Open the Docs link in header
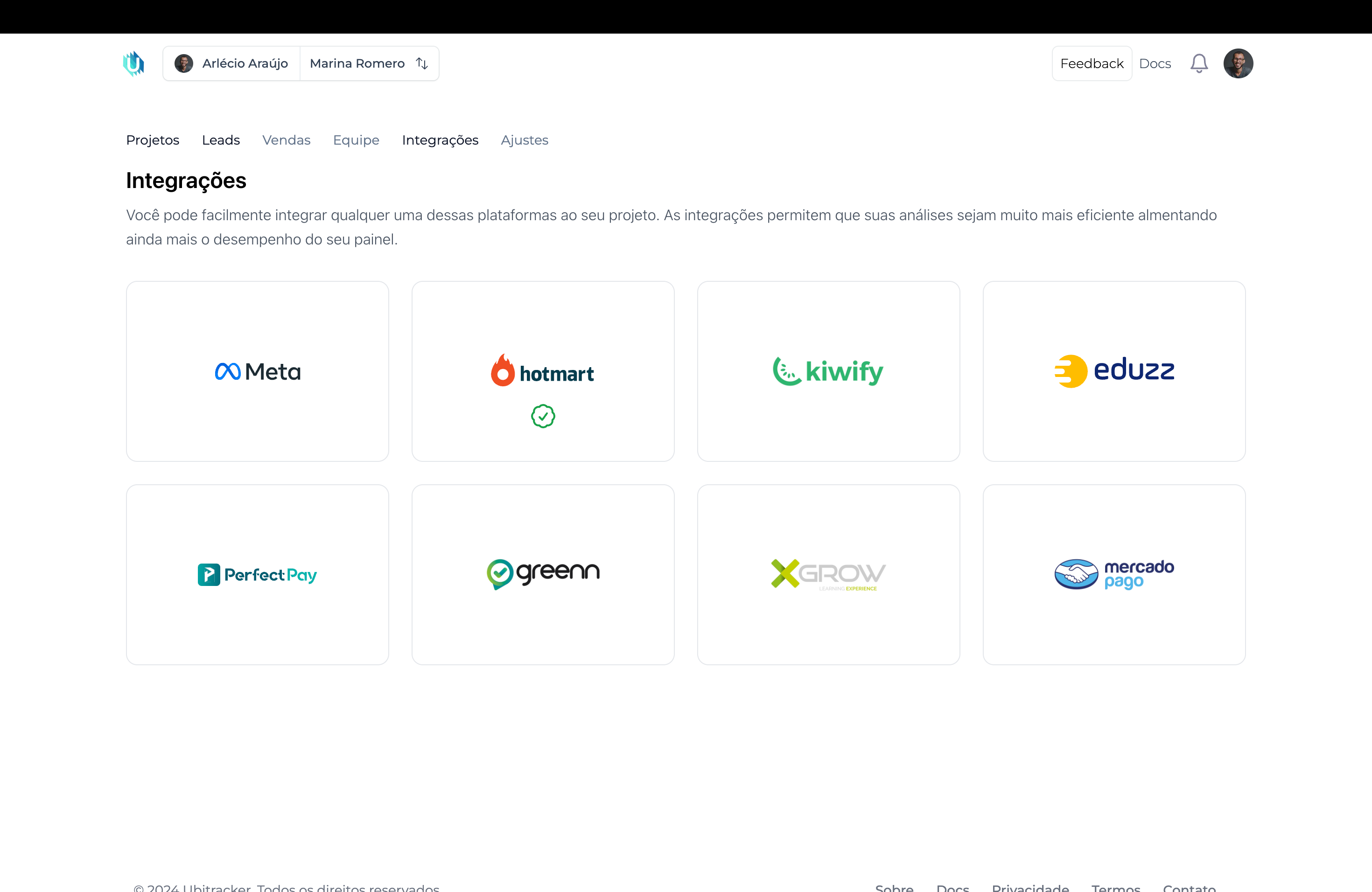The width and height of the screenshot is (1372, 892). click(1155, 63)
